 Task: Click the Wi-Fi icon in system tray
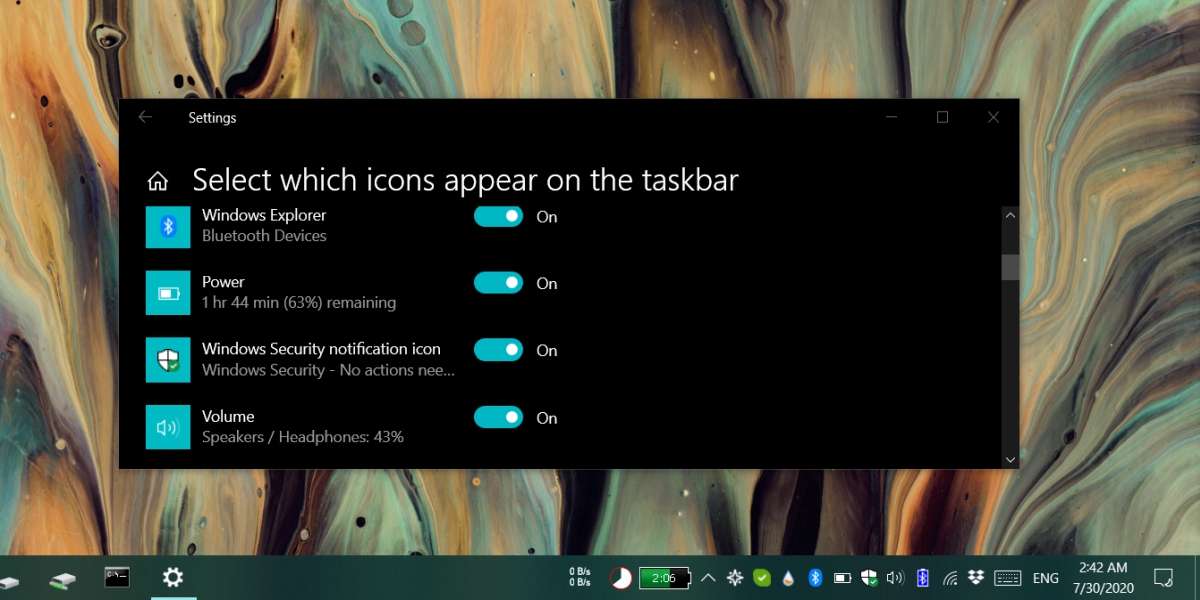950,577
